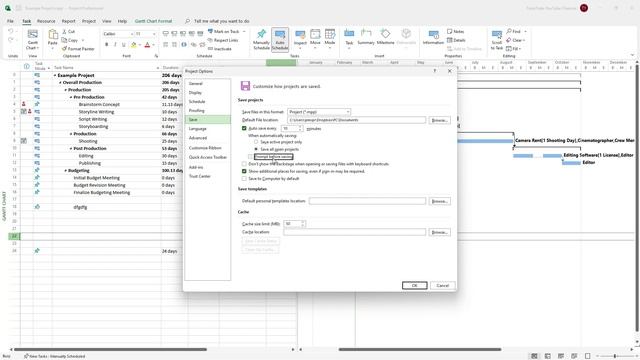640x360 pixels.
Task: Click Mark on Track in Schedule group
Action: (x=224, y=31)
